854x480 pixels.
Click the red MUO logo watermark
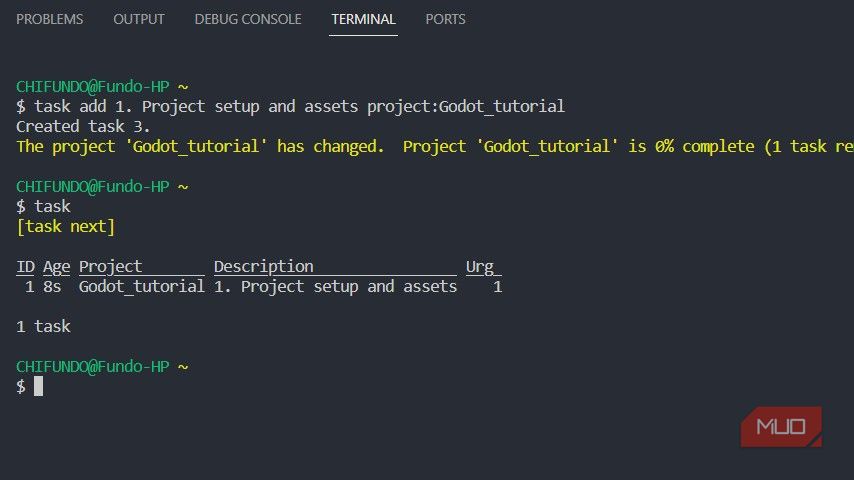click(781, 427)
